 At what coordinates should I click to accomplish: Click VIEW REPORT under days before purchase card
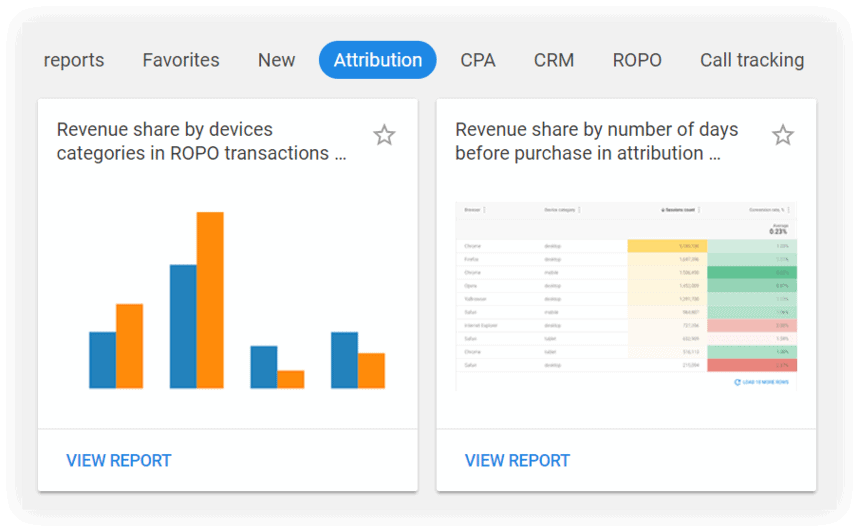click(517, 460)
